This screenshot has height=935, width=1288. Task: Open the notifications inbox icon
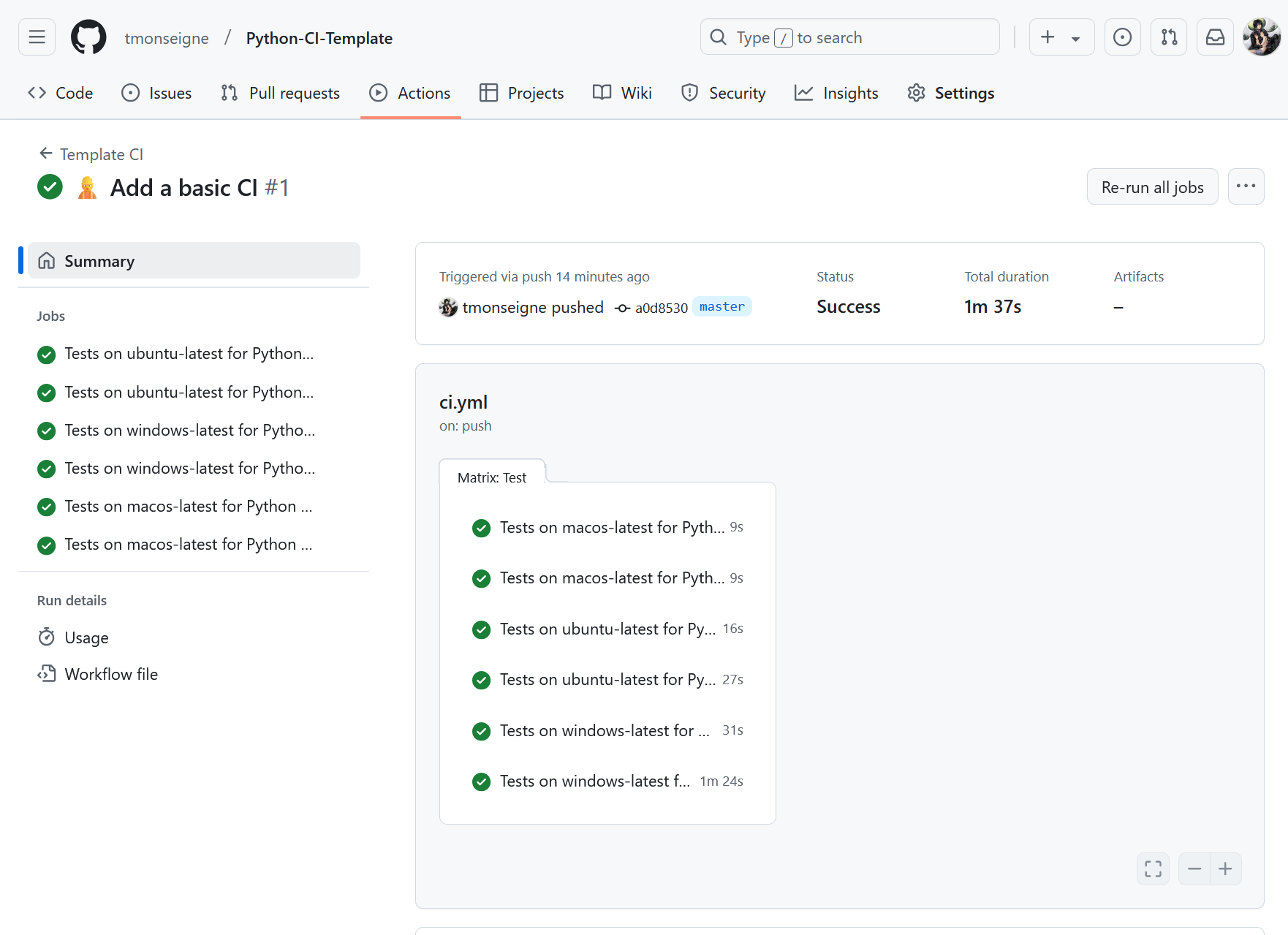pyautogui.click(x=1215, y=37)
